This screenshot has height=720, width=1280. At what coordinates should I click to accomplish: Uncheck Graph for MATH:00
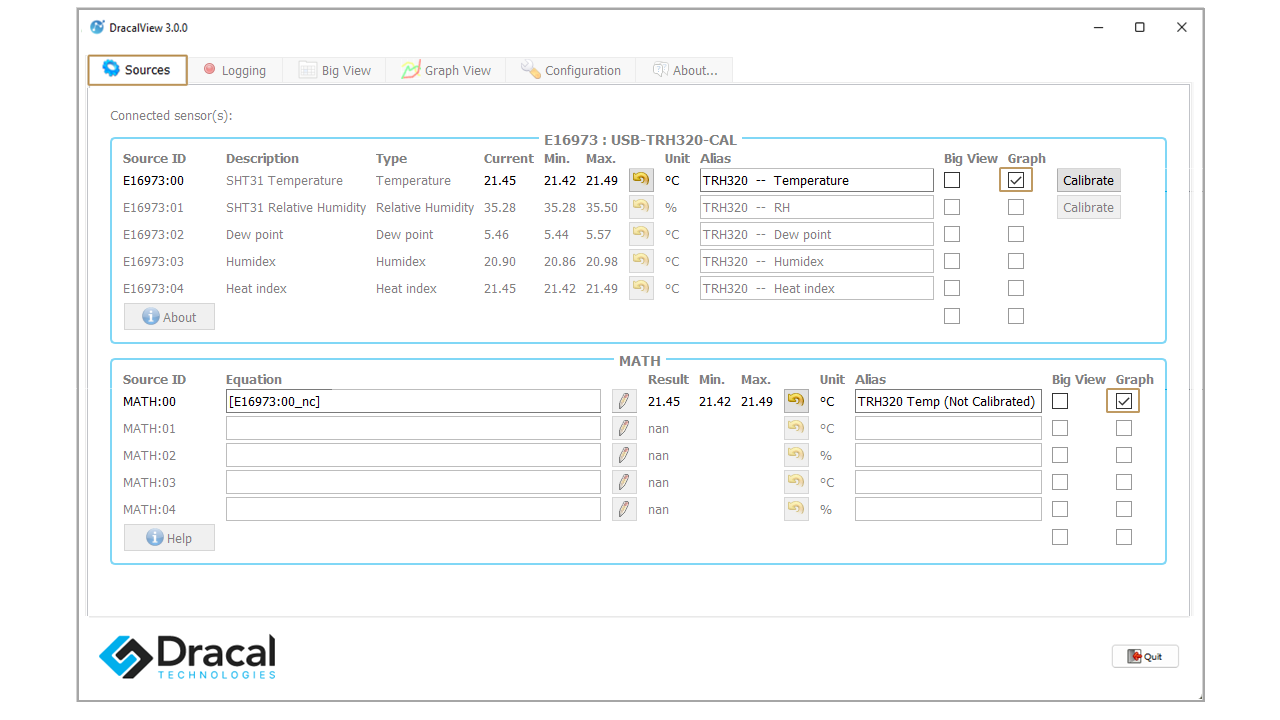[x=1124, y=401]
